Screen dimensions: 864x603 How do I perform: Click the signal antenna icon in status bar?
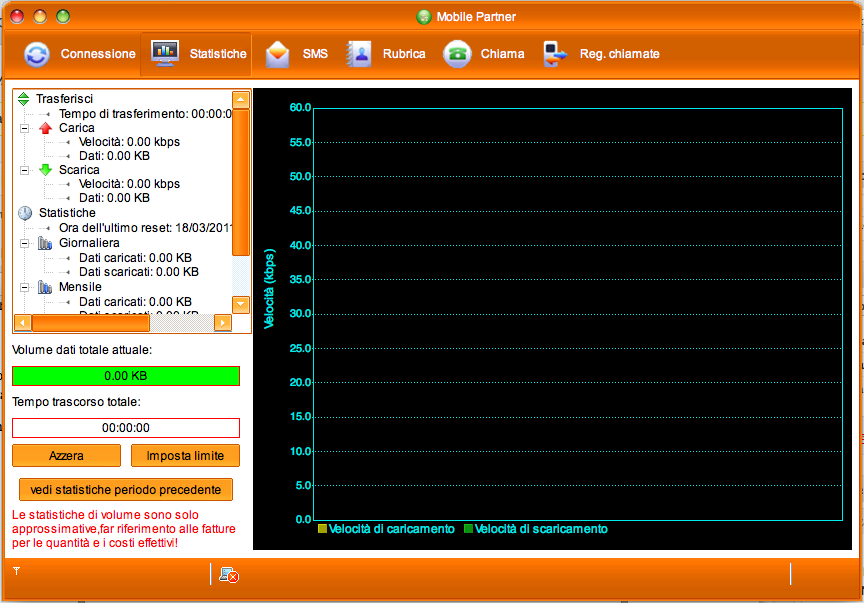point(16,570)
